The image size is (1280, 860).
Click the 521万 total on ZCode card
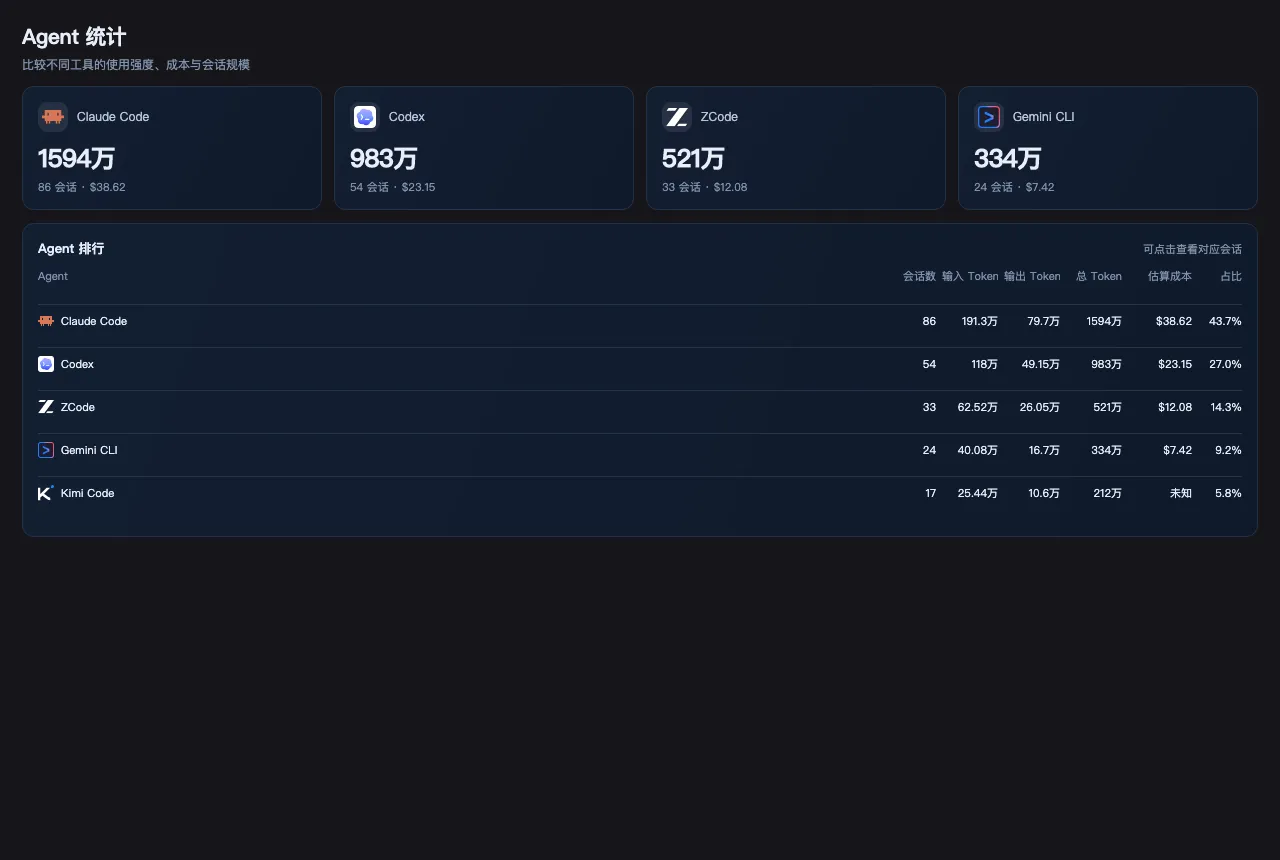[x=693, y=158]
